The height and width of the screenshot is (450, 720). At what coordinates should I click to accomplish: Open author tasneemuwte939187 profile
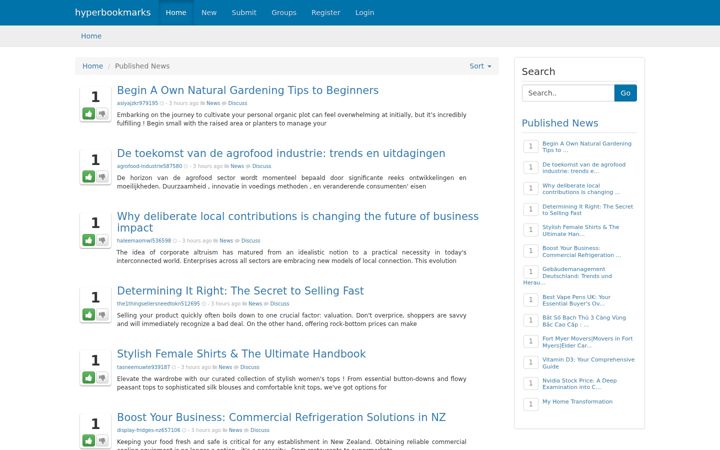pyautogui.click(x=143, y=367)
